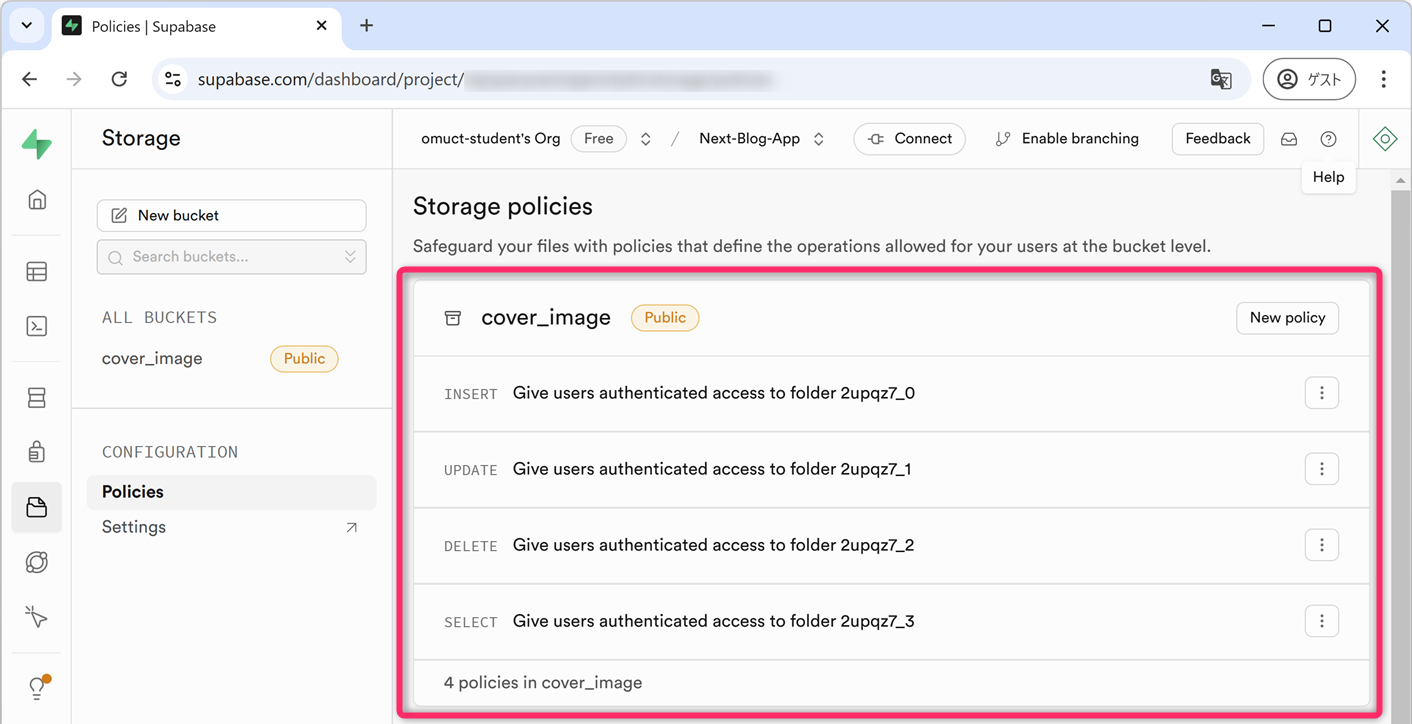
Task: Open the Authentication lock icon
Action: click(37, 452)
